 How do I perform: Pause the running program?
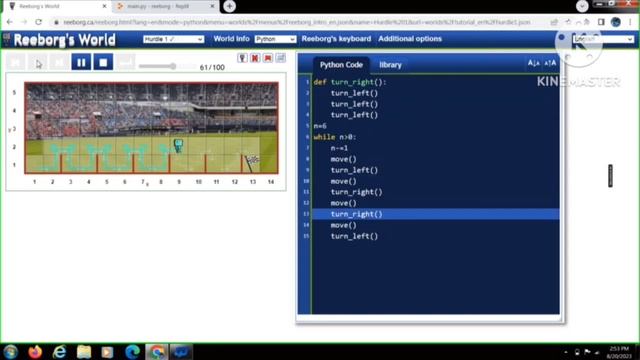tap(81, 62)
